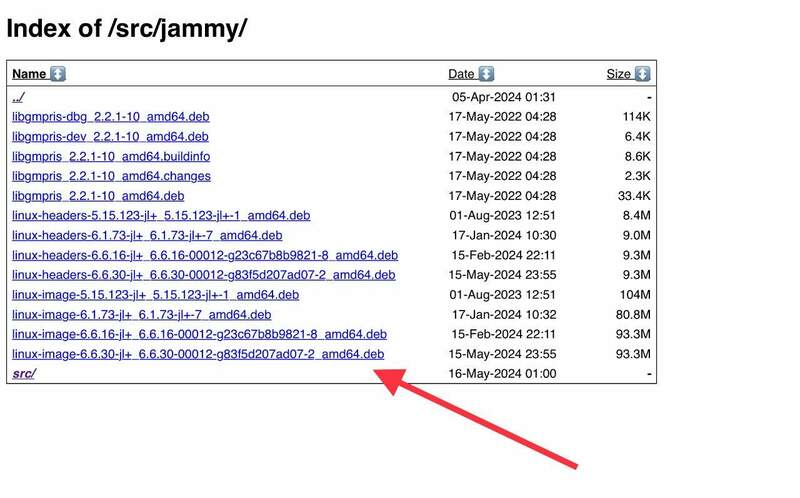Image resolution: width=800 pixels, height=498 pixels.
Task: Click the sort icon beside Size
Action: pos(642,74)
